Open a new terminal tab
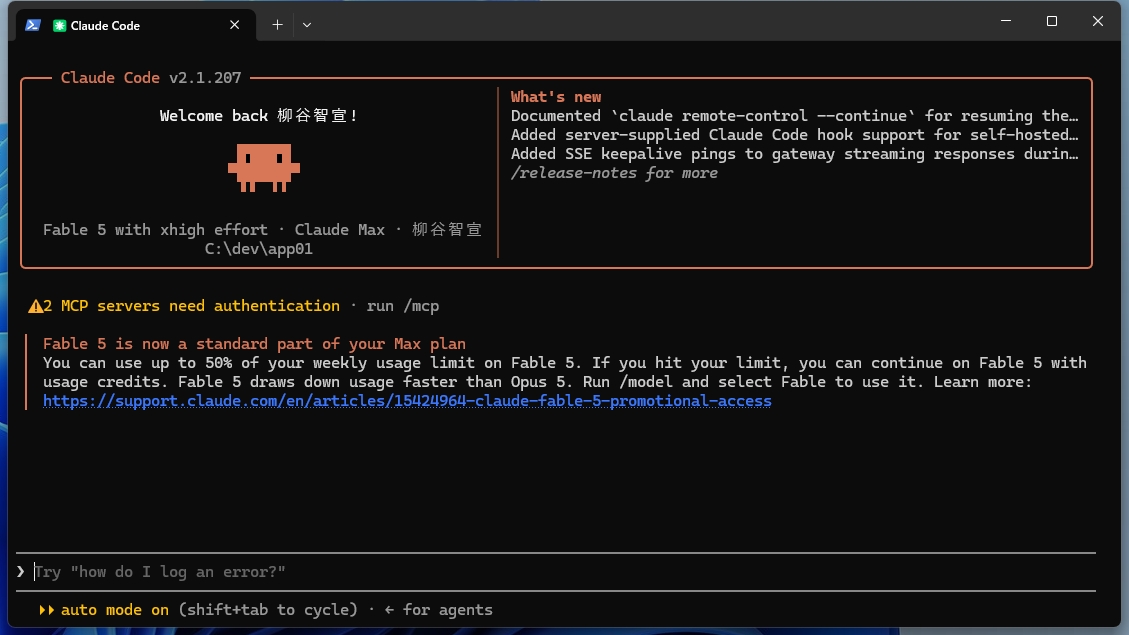This screenshot has width=1129, height=635. click(x=277, y=25)
